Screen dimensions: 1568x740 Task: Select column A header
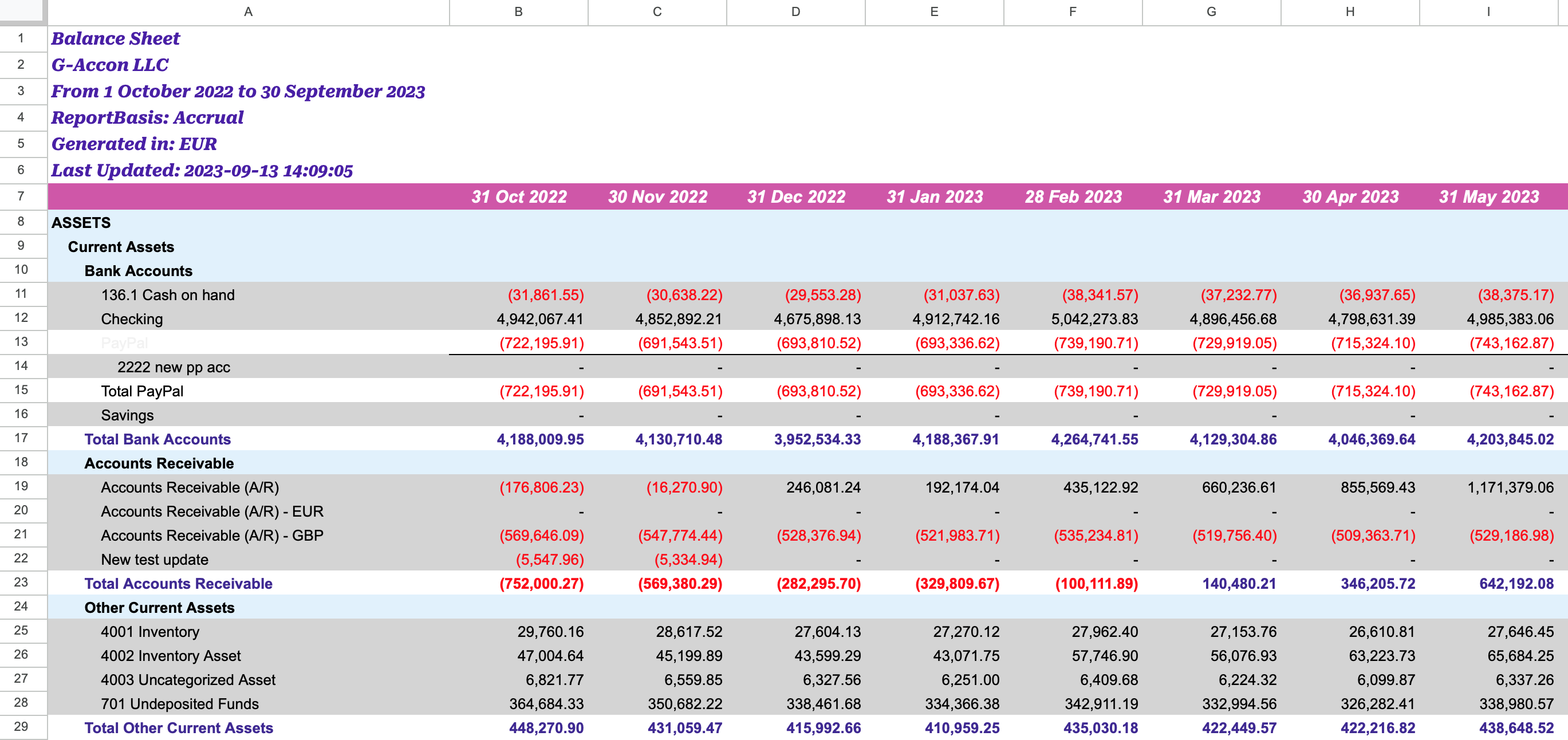pyautogui.click(x=249, y=11)
